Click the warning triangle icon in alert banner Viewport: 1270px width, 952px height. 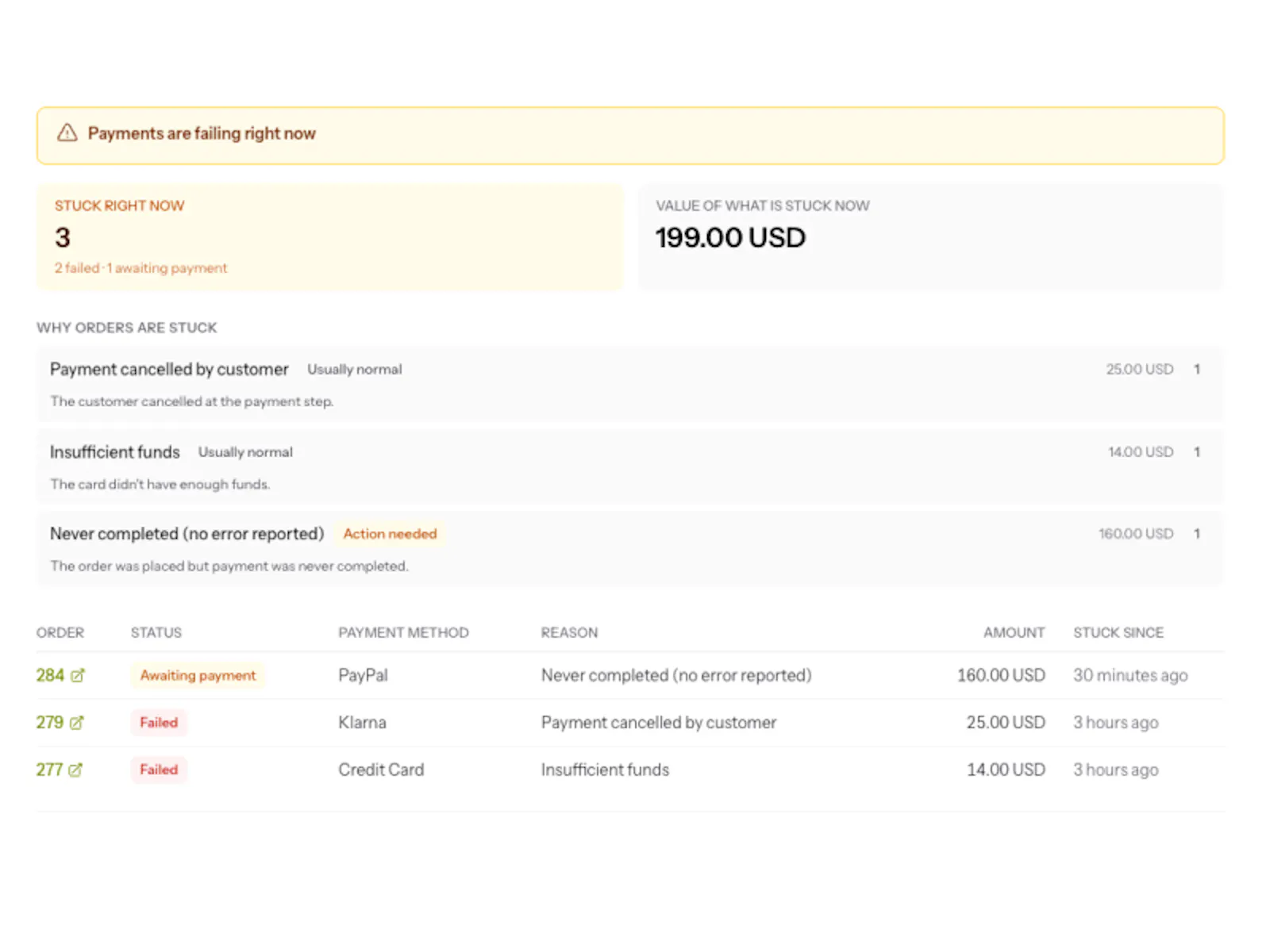pyautogui.click(x=67, y=133)
